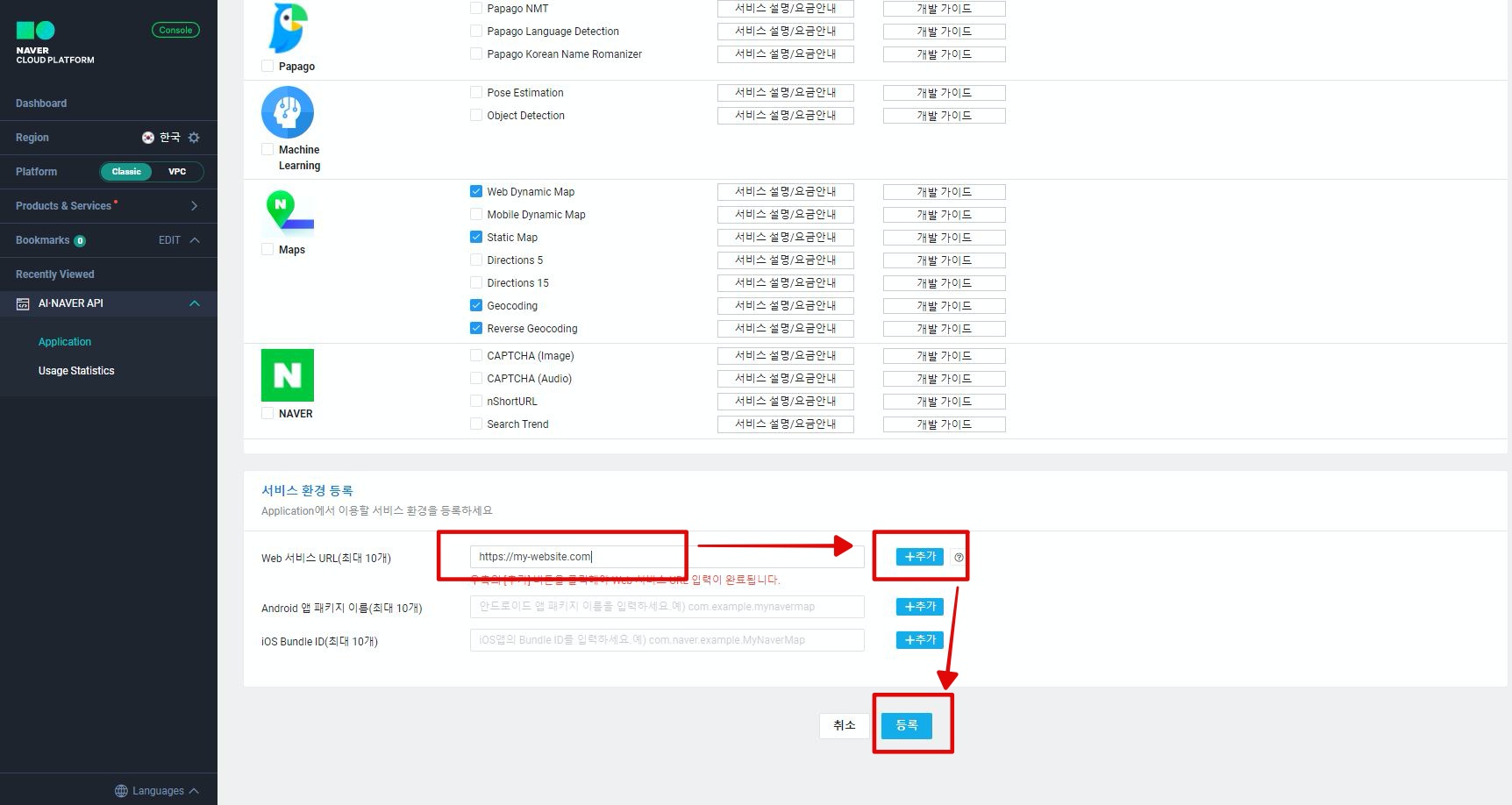Toggle Web Dynamic Map checkbox
The image size is (1512, 805).
[x=476, y=191]
